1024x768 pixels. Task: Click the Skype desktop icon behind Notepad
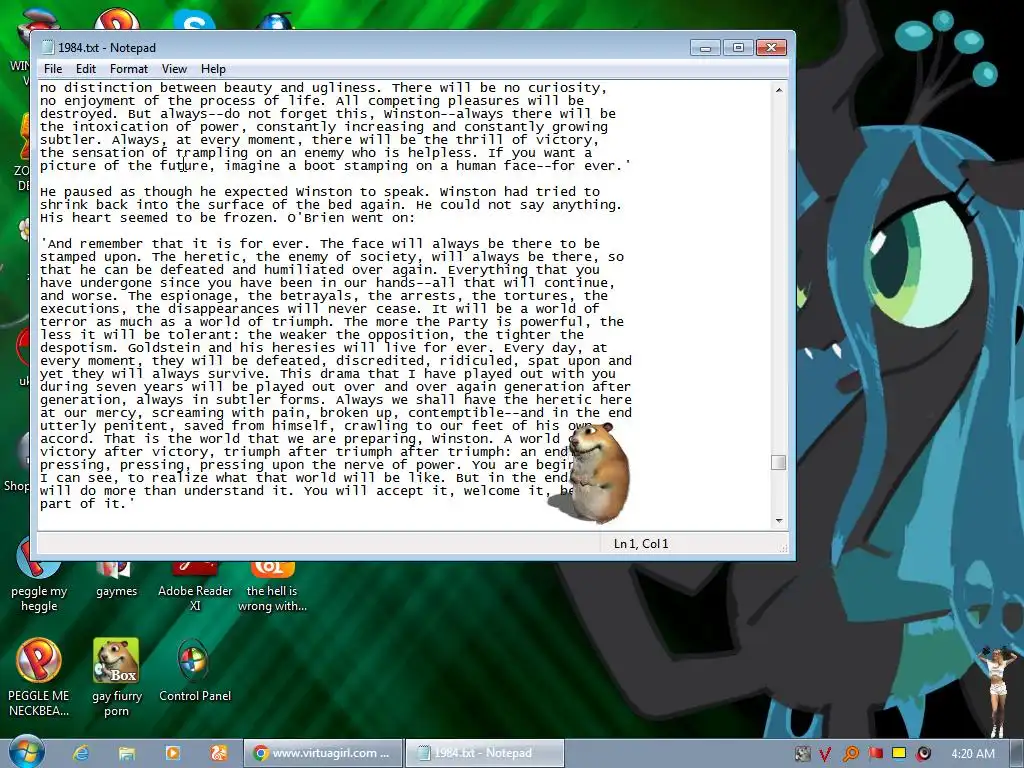195,21
